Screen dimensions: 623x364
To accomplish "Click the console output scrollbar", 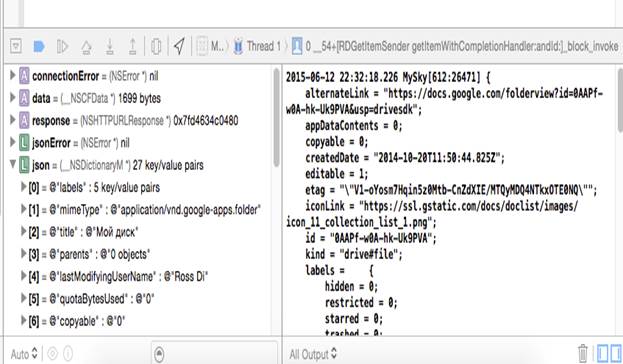I will click(620, 100).
